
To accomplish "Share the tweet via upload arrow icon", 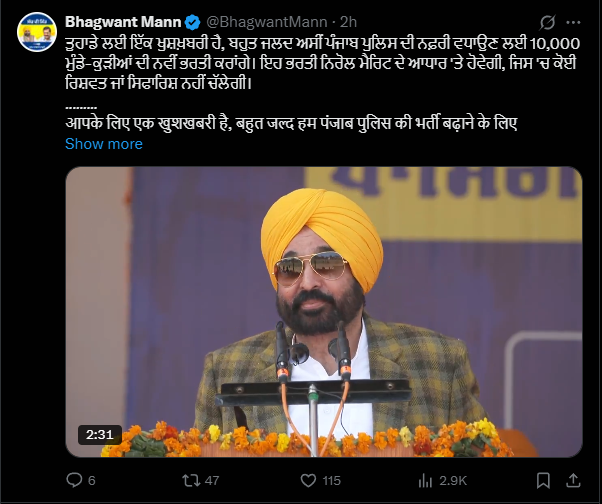I will click(573, 480).
